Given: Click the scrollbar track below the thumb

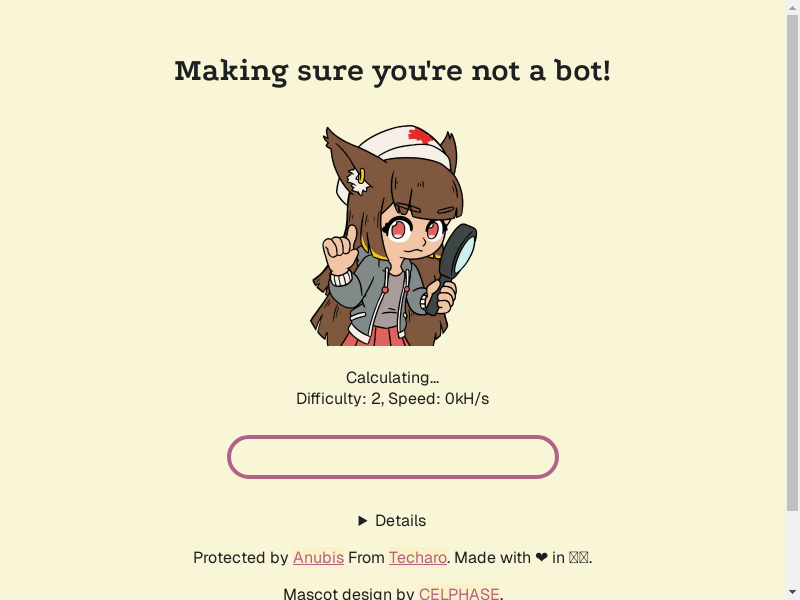Looking at the screenshot, I should tap(792, 554).
